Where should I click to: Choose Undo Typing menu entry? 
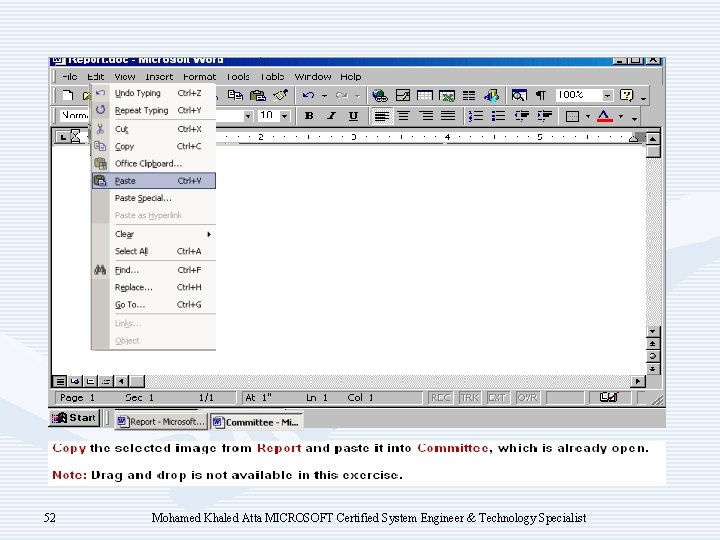coord(153,93)
